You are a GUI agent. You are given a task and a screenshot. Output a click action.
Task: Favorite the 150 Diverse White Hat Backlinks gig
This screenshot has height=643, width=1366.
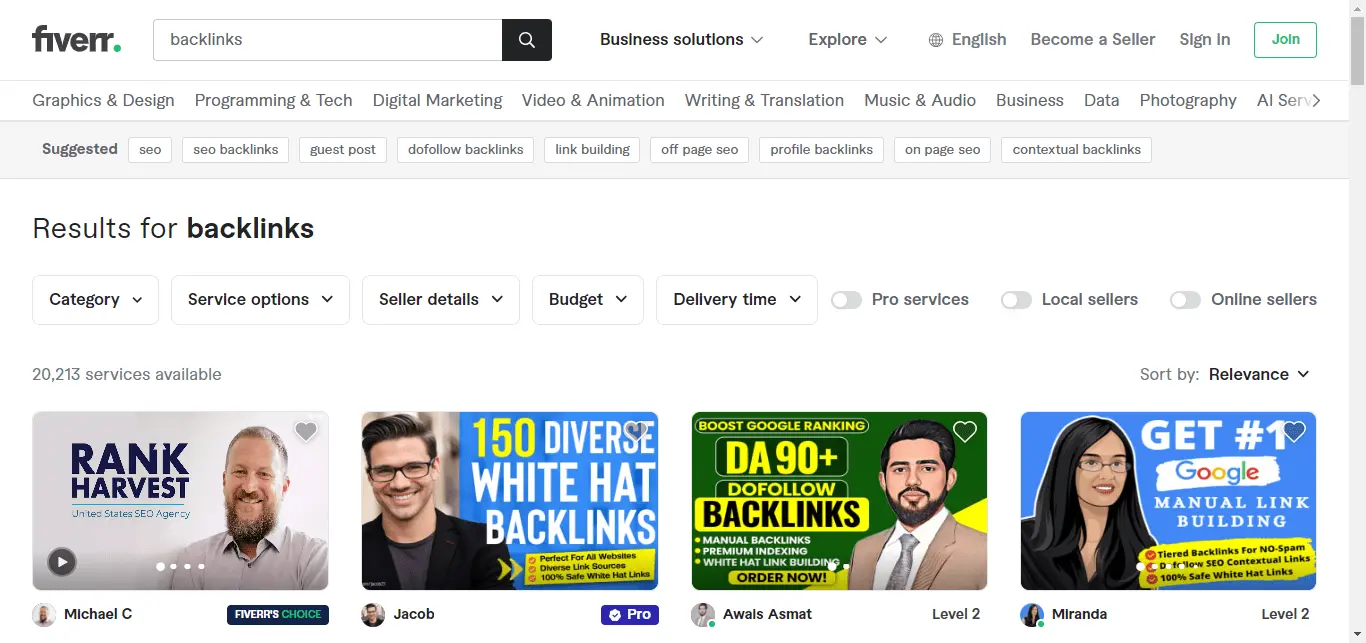(635, 431)
